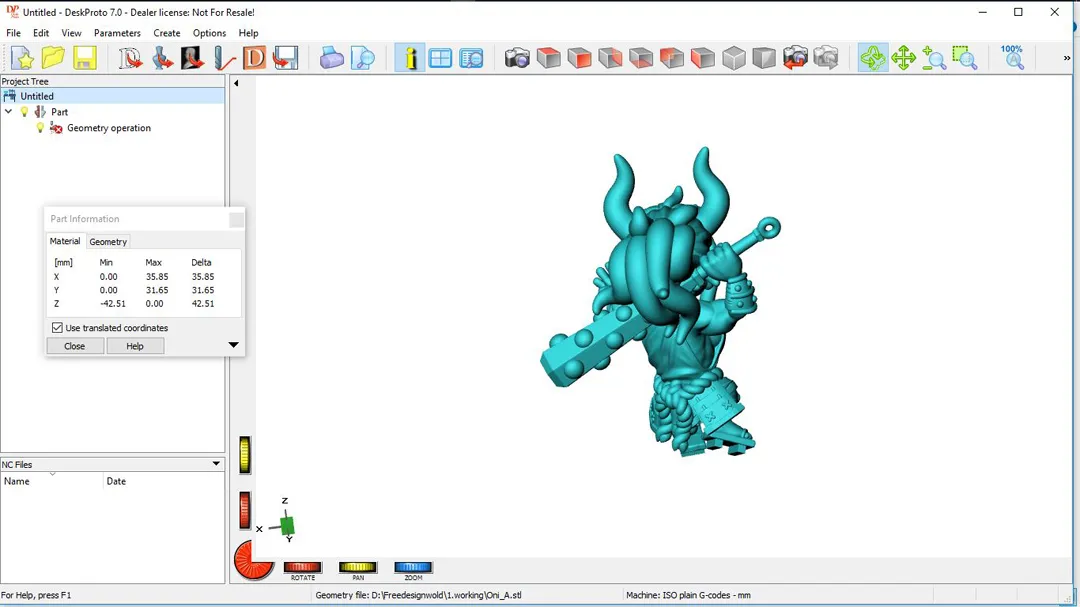
Task: Open a project with the yellow folder icon
Action: (53, 58)
